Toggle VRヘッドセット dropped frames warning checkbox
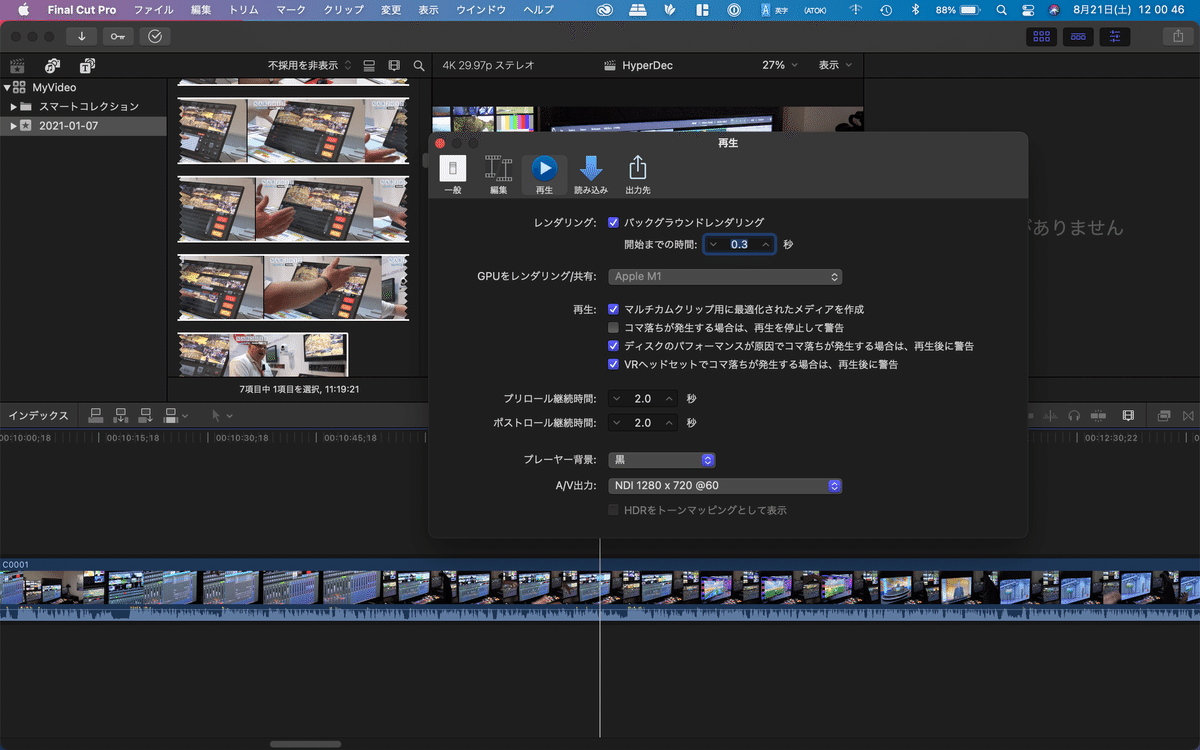Image resolution: width=1200 pixels, height=750 pixels. click(x=613, y=365)
